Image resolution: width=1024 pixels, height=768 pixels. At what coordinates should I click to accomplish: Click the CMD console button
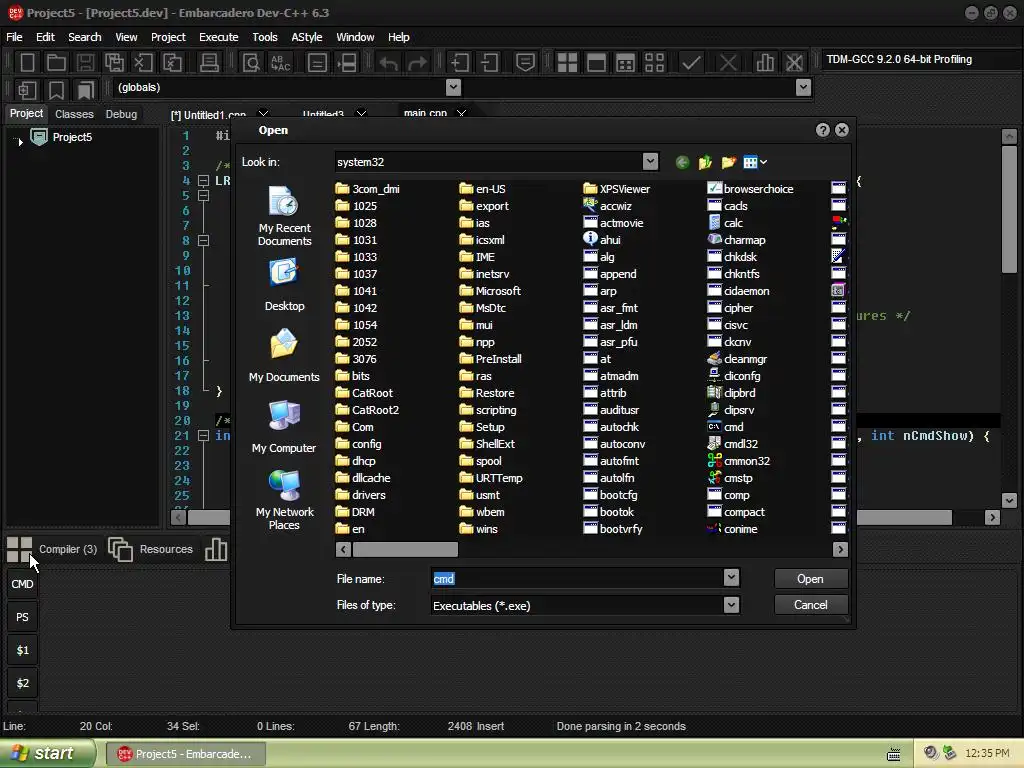(x=22, y=584)
